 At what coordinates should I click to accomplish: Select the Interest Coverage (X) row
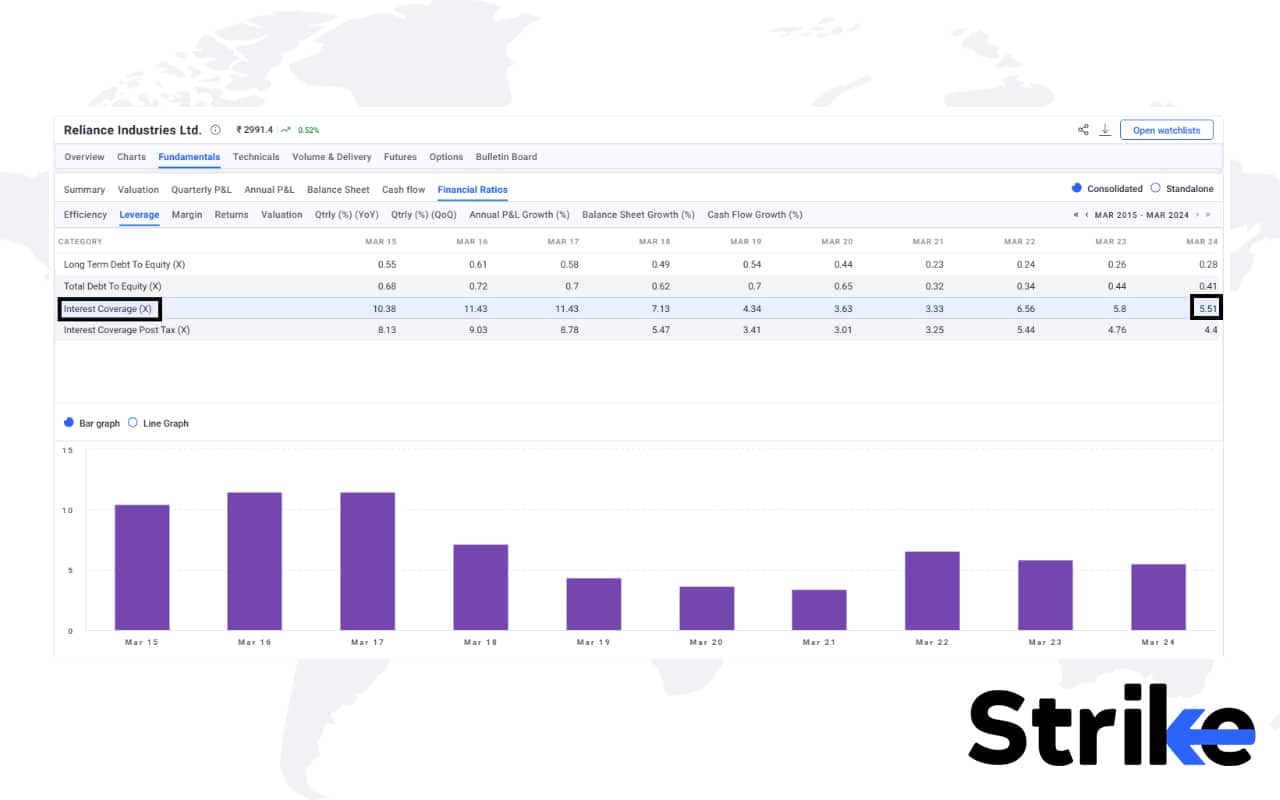tap(109, 309)
